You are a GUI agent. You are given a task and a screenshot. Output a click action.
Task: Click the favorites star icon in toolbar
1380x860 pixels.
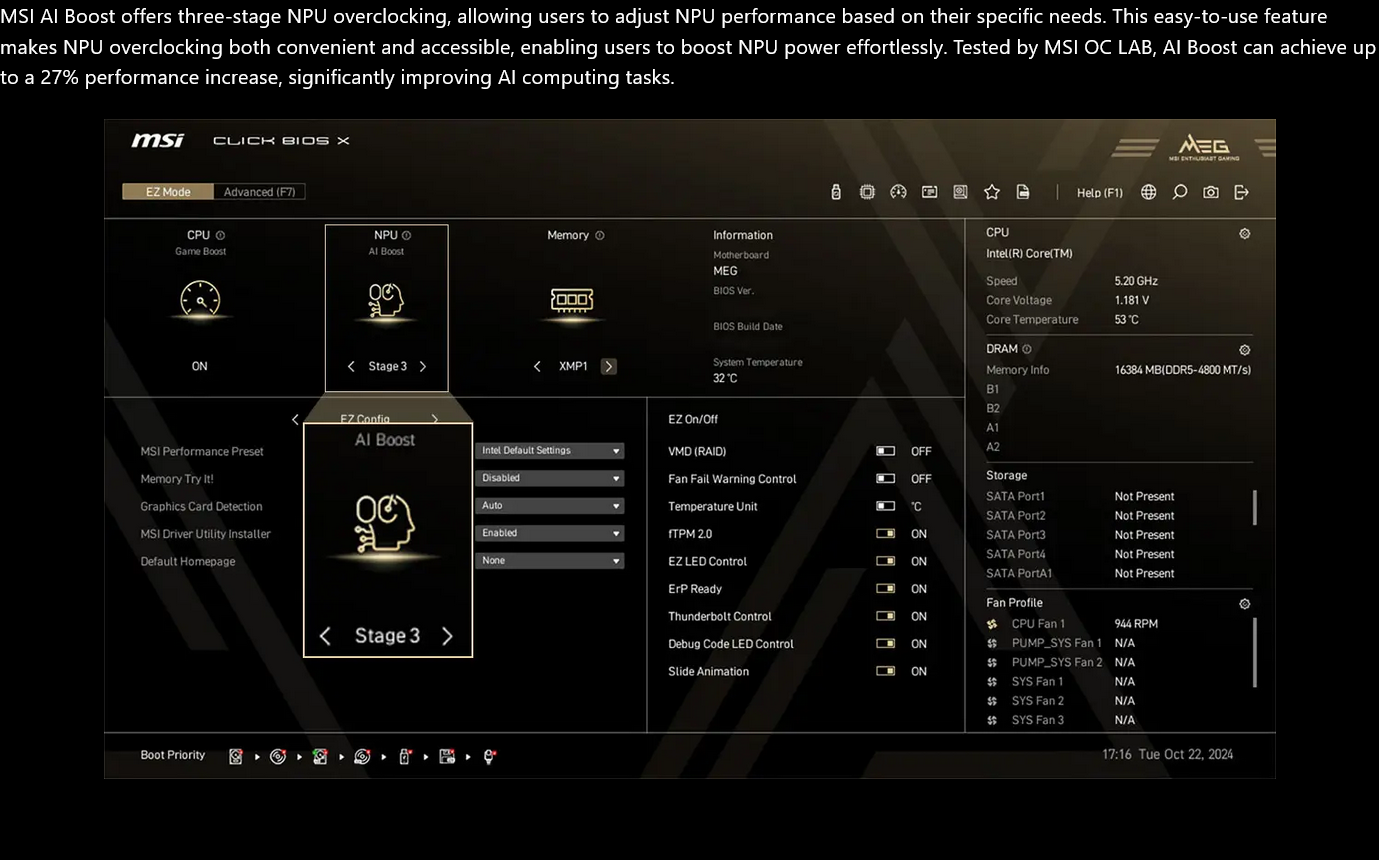click(x=991, y=192)
